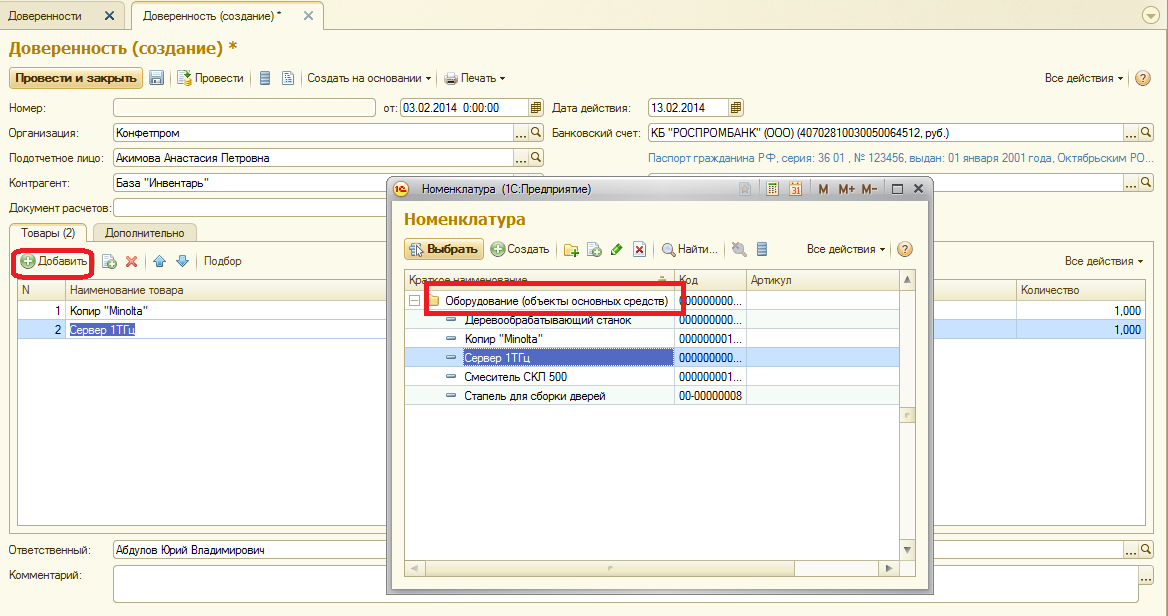Click copy item icon in Номенклатура toolbar
This screenshot has width=1168, height=616.
594,250
